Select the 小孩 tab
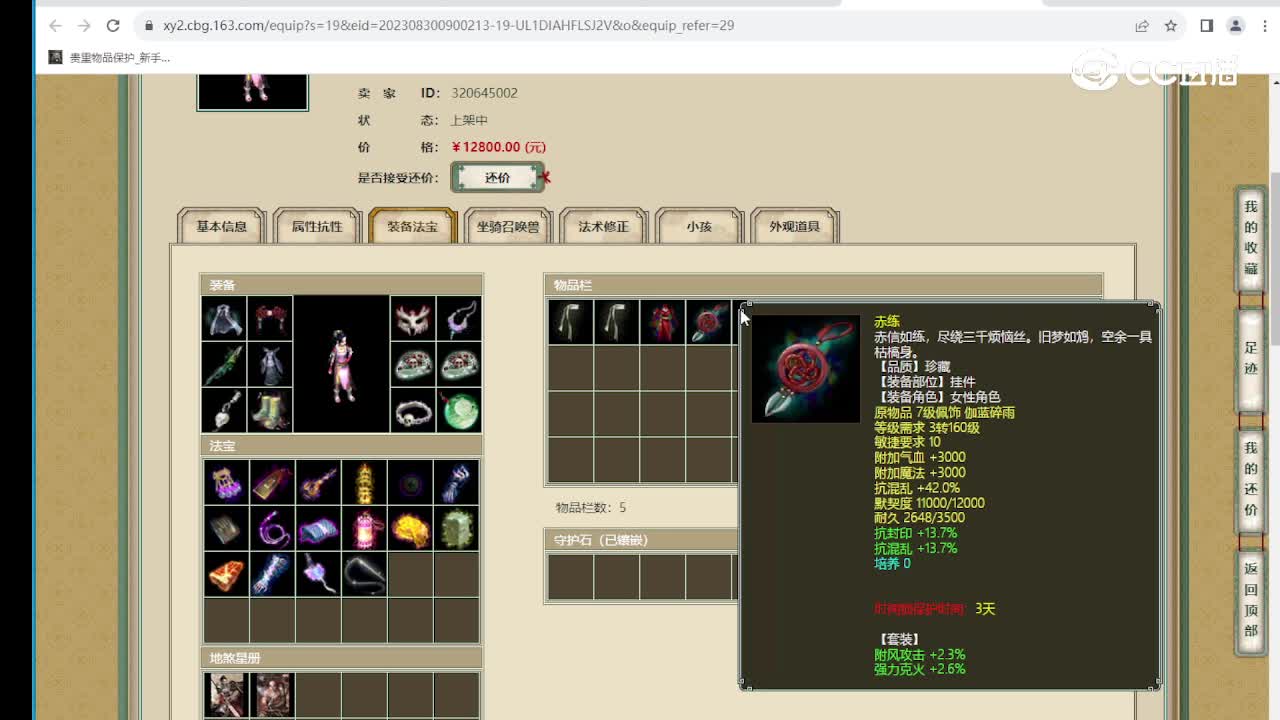1280x720 pixels. (699, 226)
